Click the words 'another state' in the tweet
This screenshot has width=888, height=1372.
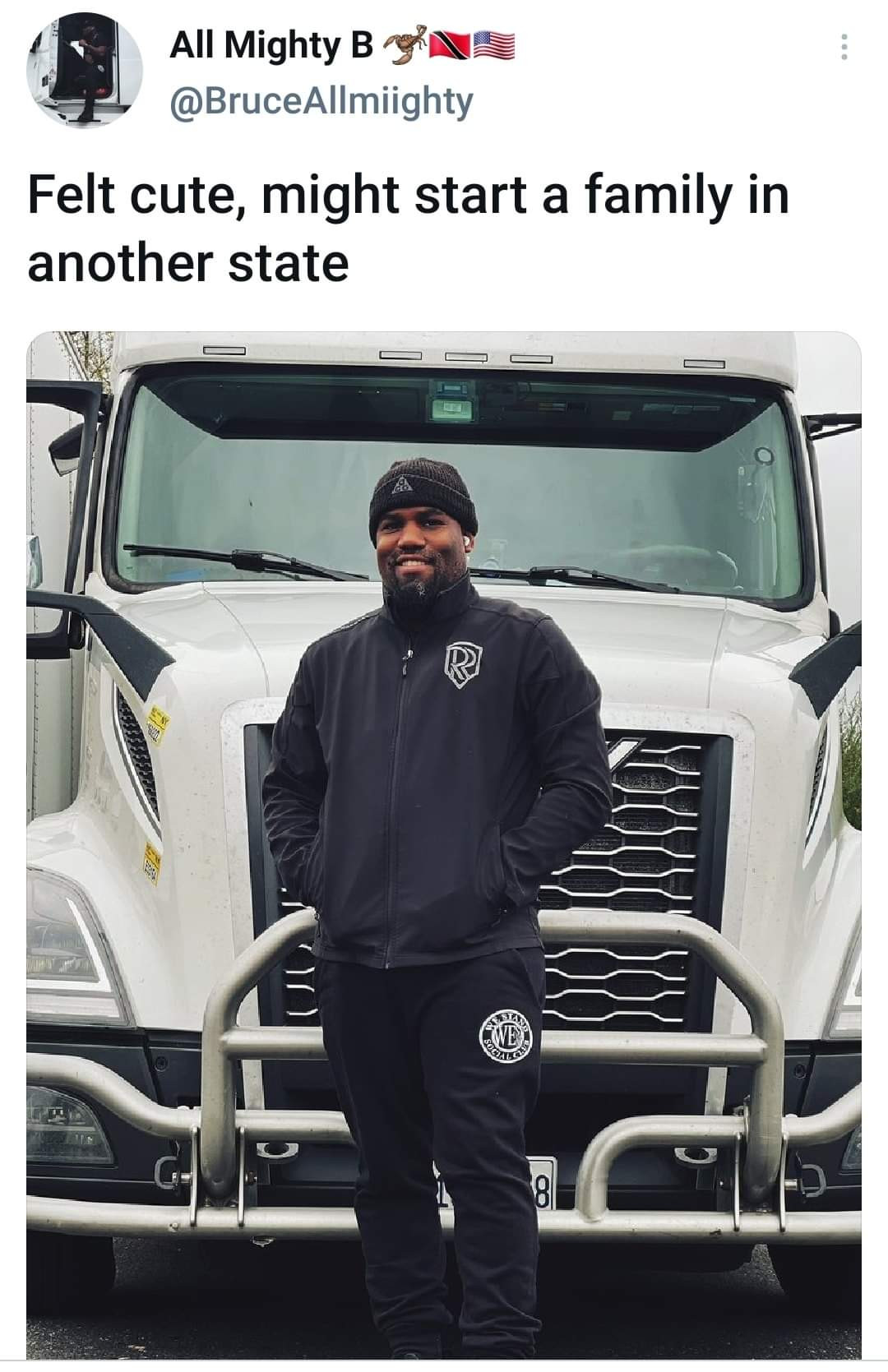click(x=188, y=264)
